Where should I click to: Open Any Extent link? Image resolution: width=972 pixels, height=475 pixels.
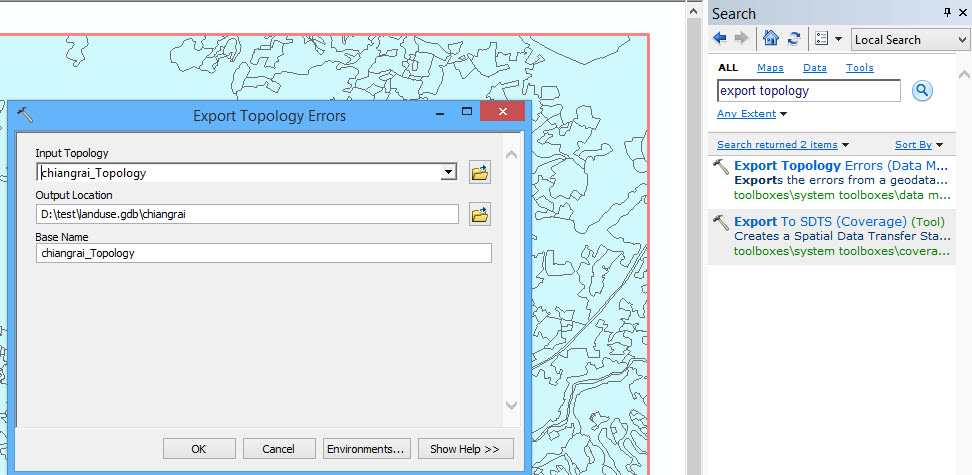(746, 113)
